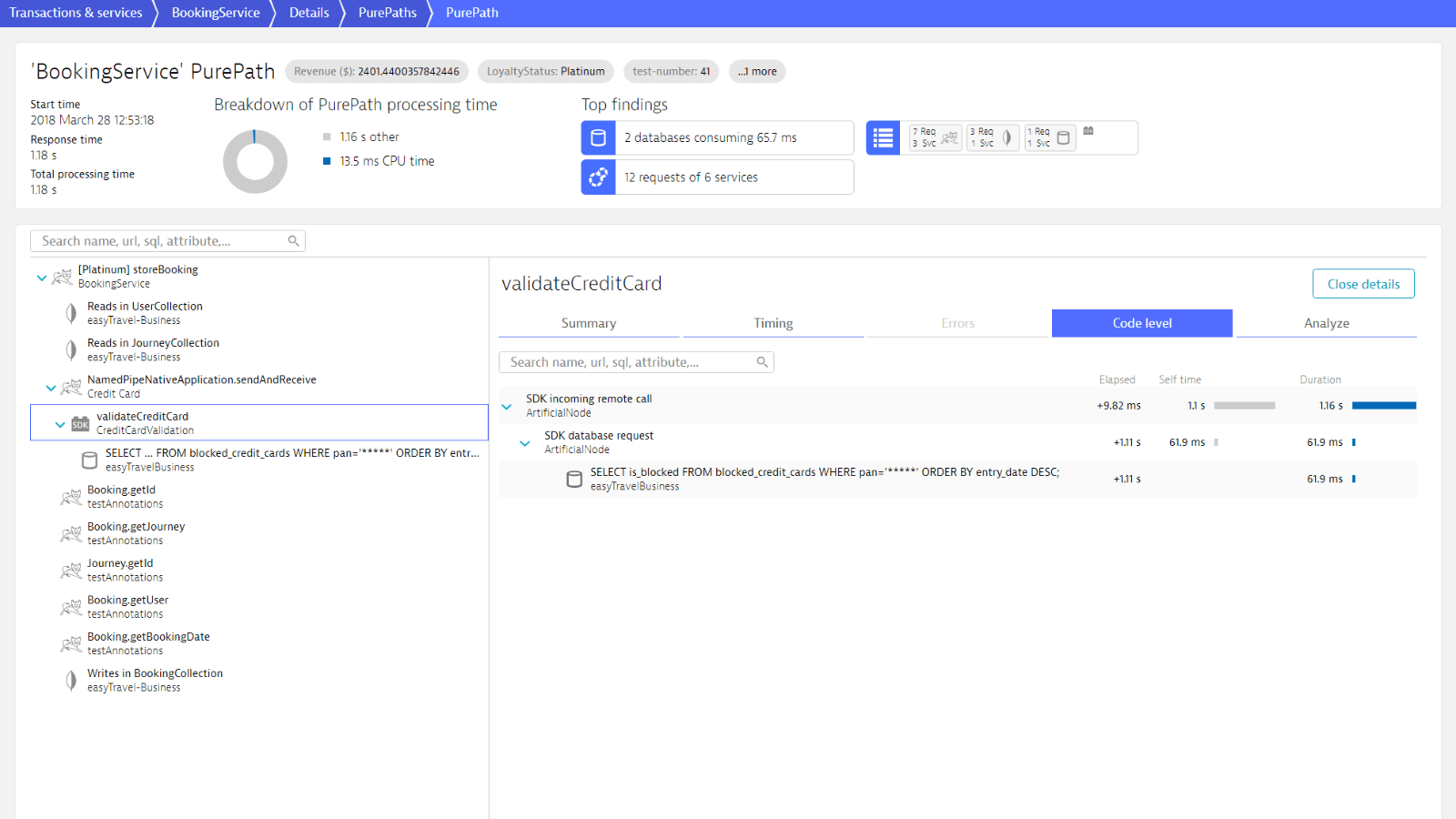Go back to PurePaths breadcrumb
1456x819 pixels.
coord(388,13)
